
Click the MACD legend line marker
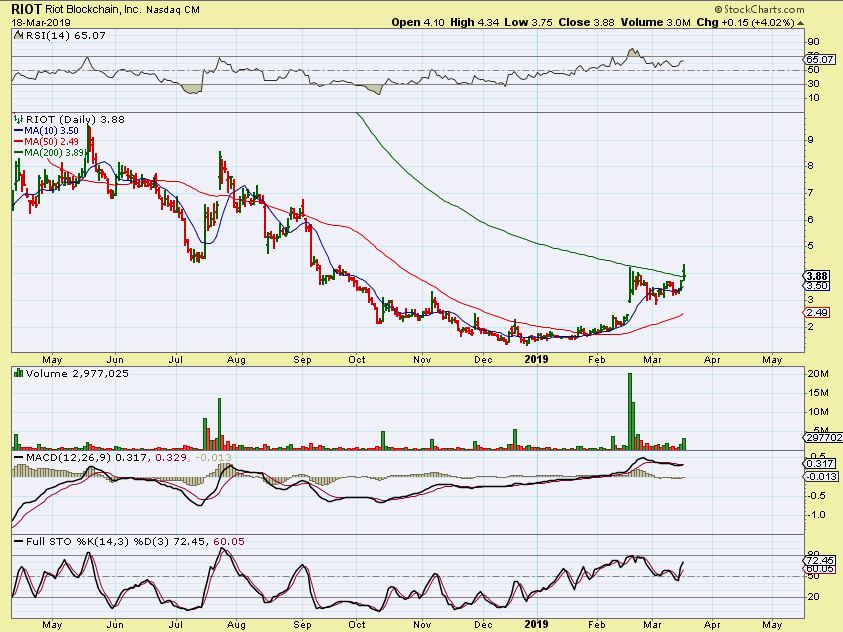(19, 457)
